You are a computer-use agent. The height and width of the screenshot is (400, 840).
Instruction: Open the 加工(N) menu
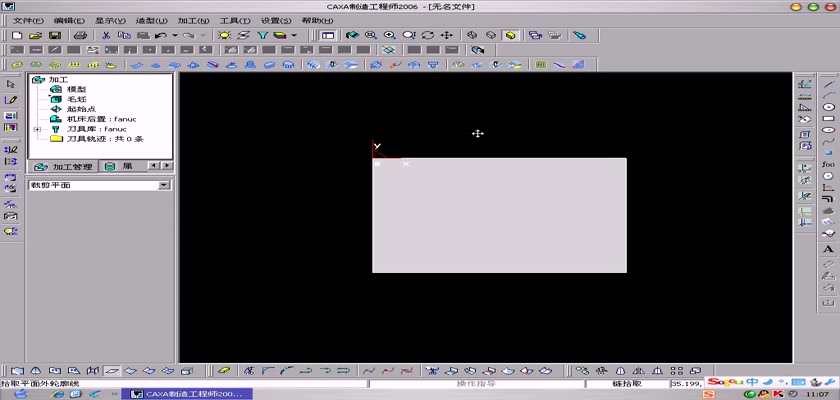(x=193, y=21)
